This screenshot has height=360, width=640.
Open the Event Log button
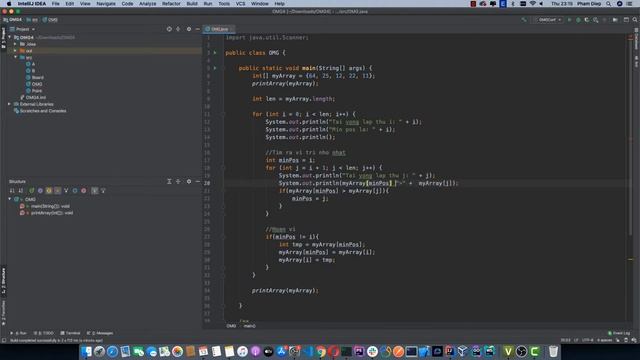point(619,333)
